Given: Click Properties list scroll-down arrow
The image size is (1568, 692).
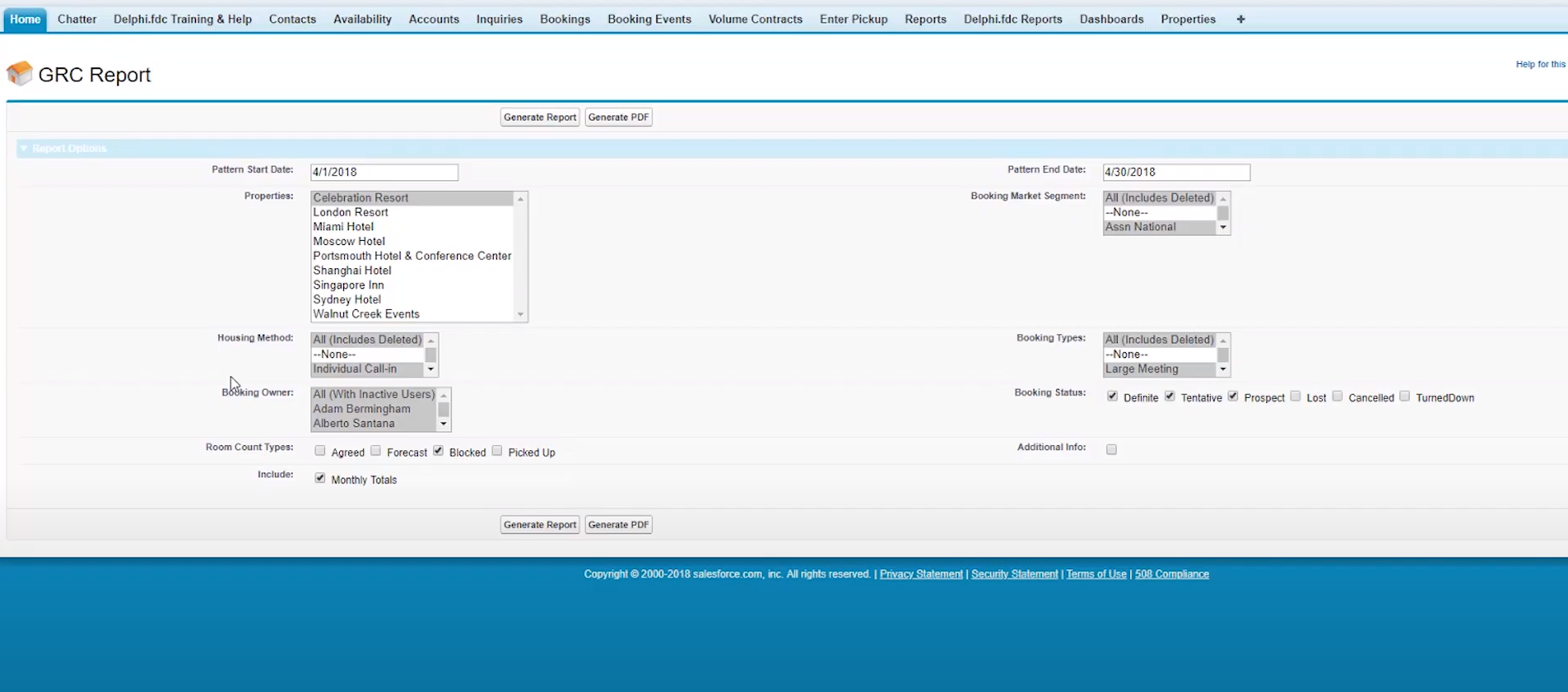Looking at the screenshot, I should coord(521,315).
